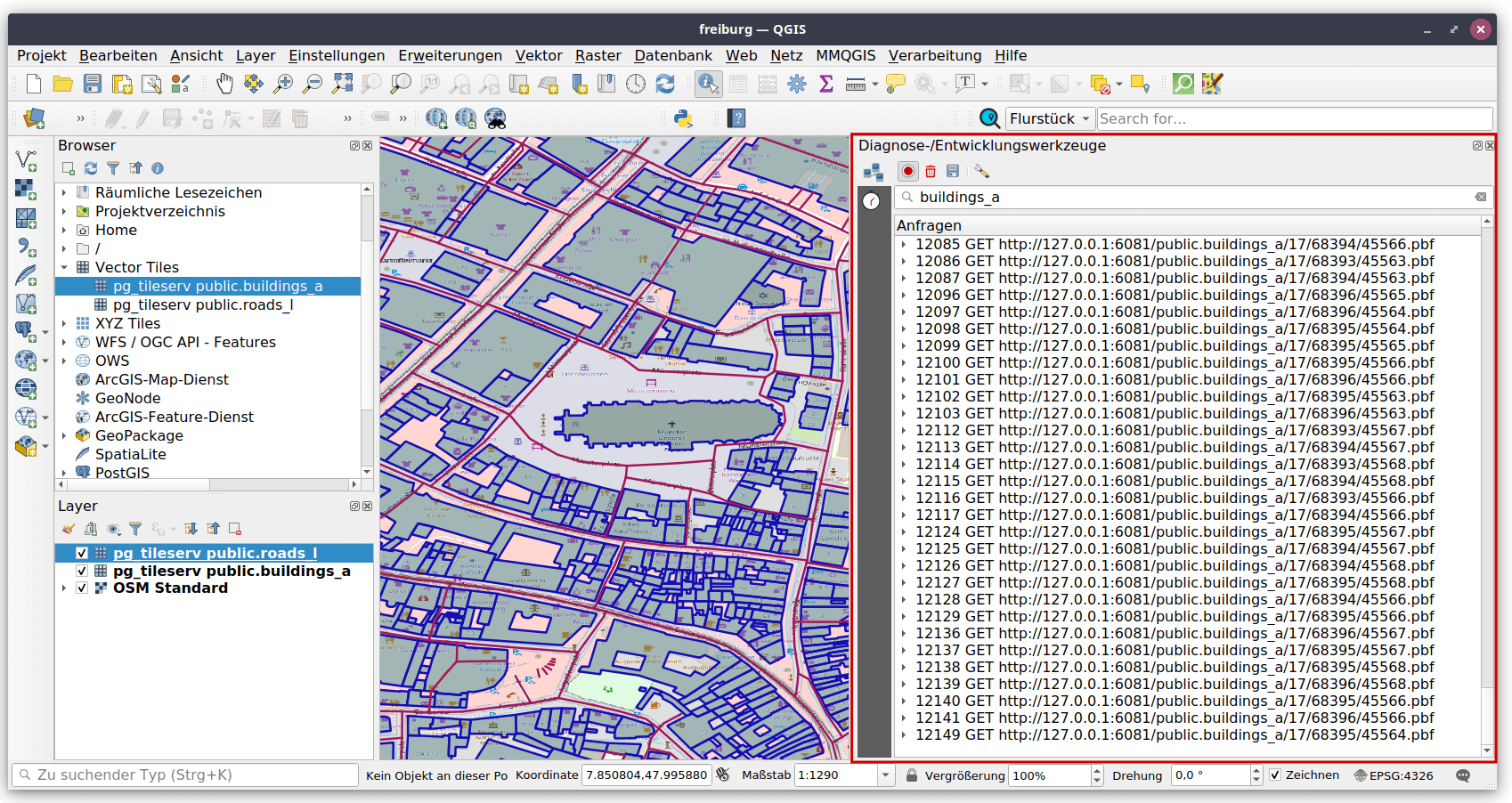Click the Search for... input field
This screenshot has height=803, width=1512.
coord(1293,118)
